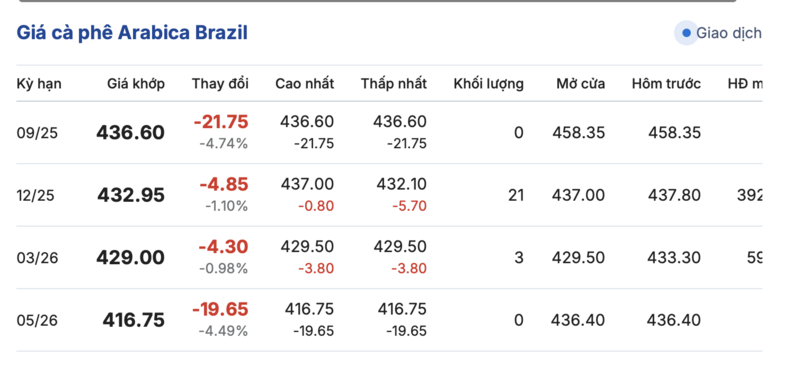Click the 436.60 matched price

131,133
